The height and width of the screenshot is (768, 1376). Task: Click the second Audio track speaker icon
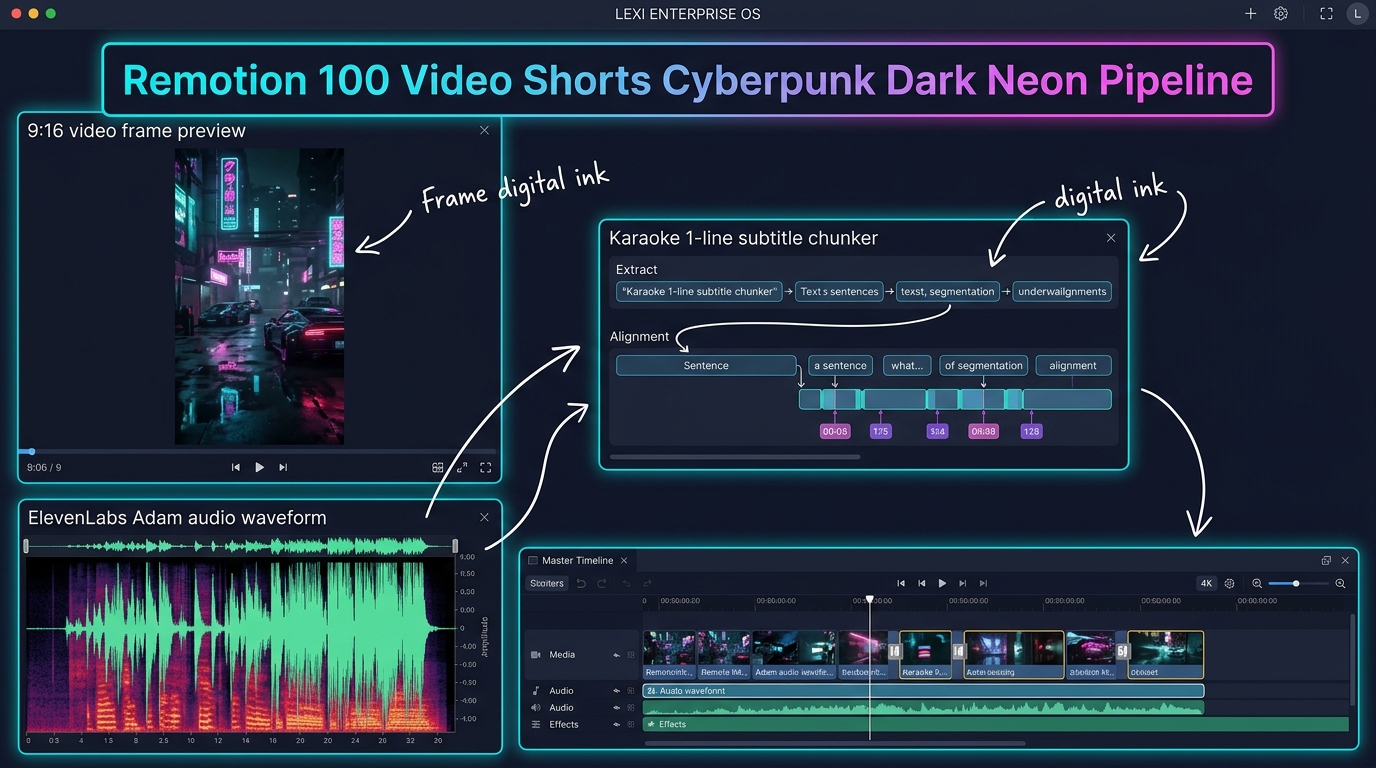tap(536, 708)
